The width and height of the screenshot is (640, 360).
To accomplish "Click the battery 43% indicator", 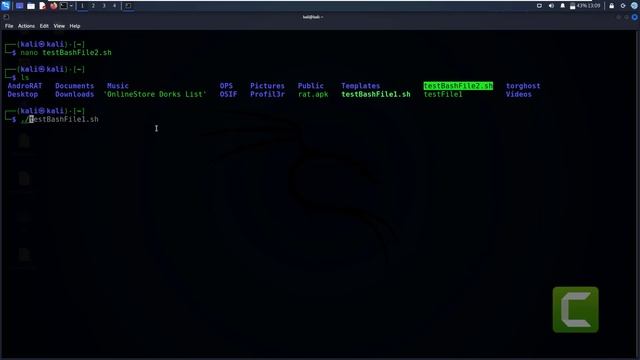I will coord(578,6).
